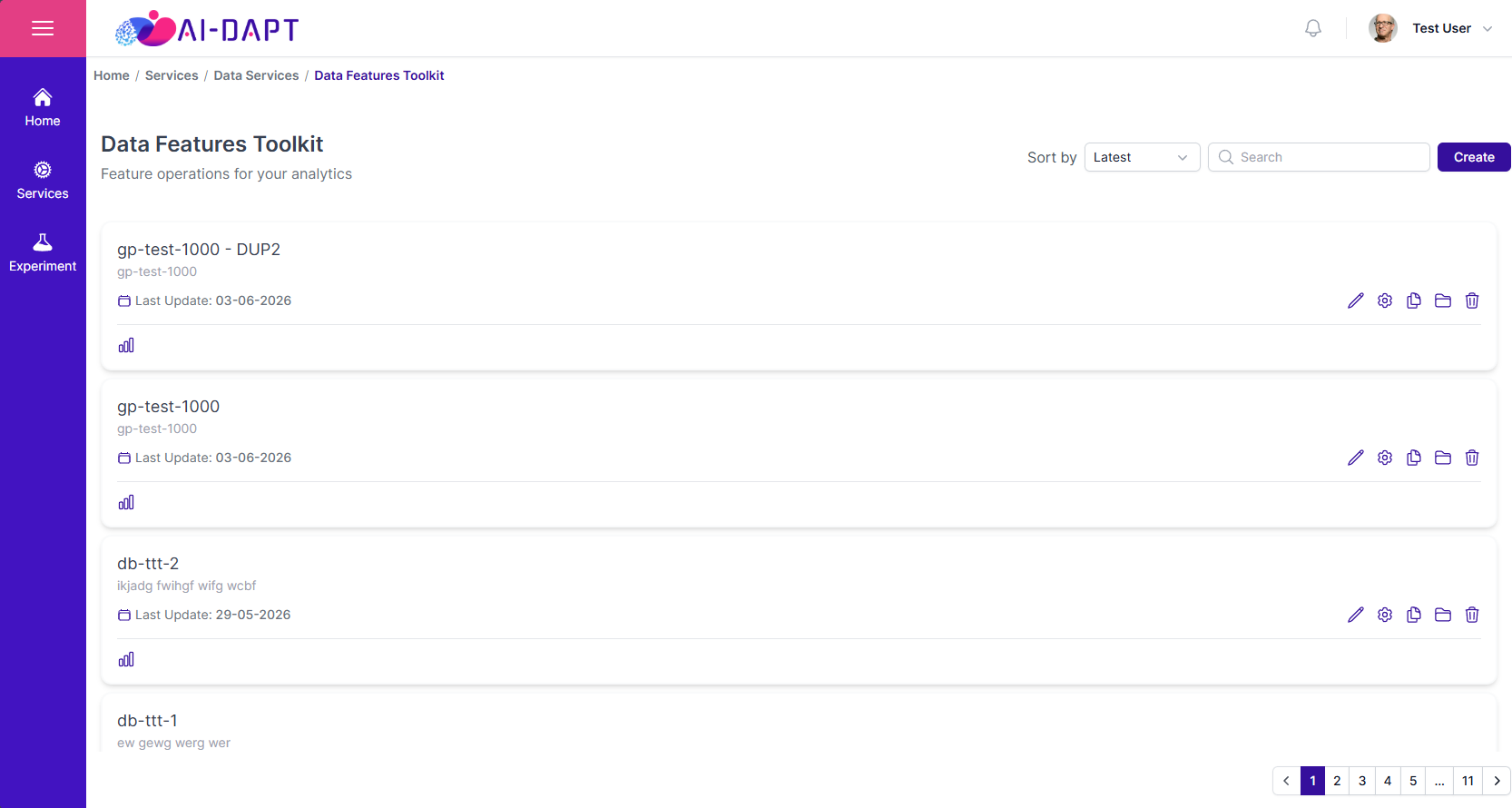Open folder icon for gp-test-1000 - DUP2
The height and width of the screenshot is (808, 1512).
tap(1443, 301)
